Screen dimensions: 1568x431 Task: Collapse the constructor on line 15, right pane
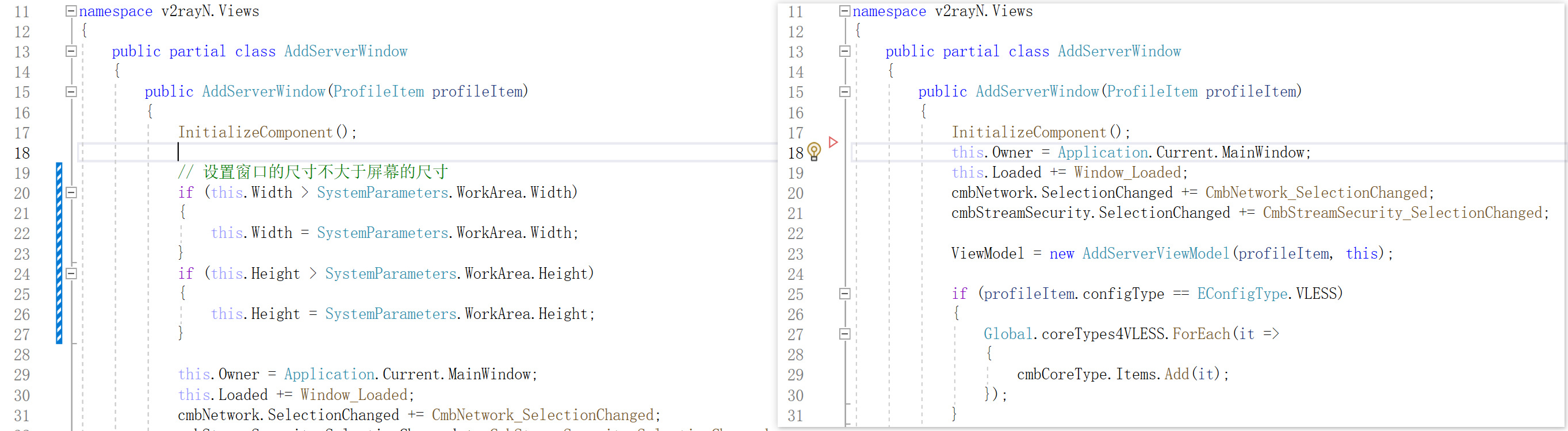point(844,92)
